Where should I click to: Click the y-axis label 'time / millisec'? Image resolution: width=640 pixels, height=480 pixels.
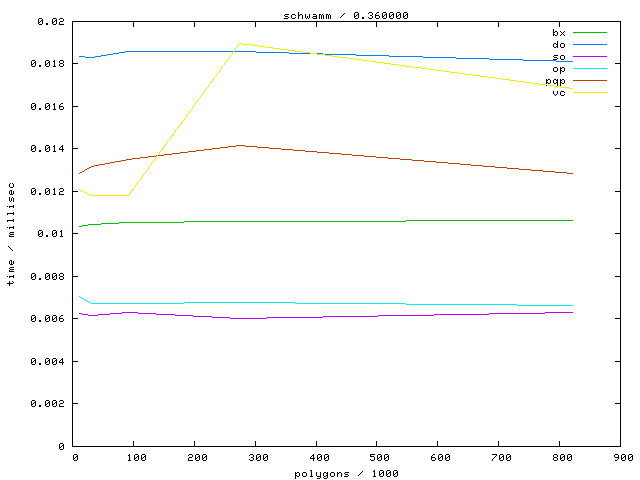pyautogui.click(x=11, y=235)
